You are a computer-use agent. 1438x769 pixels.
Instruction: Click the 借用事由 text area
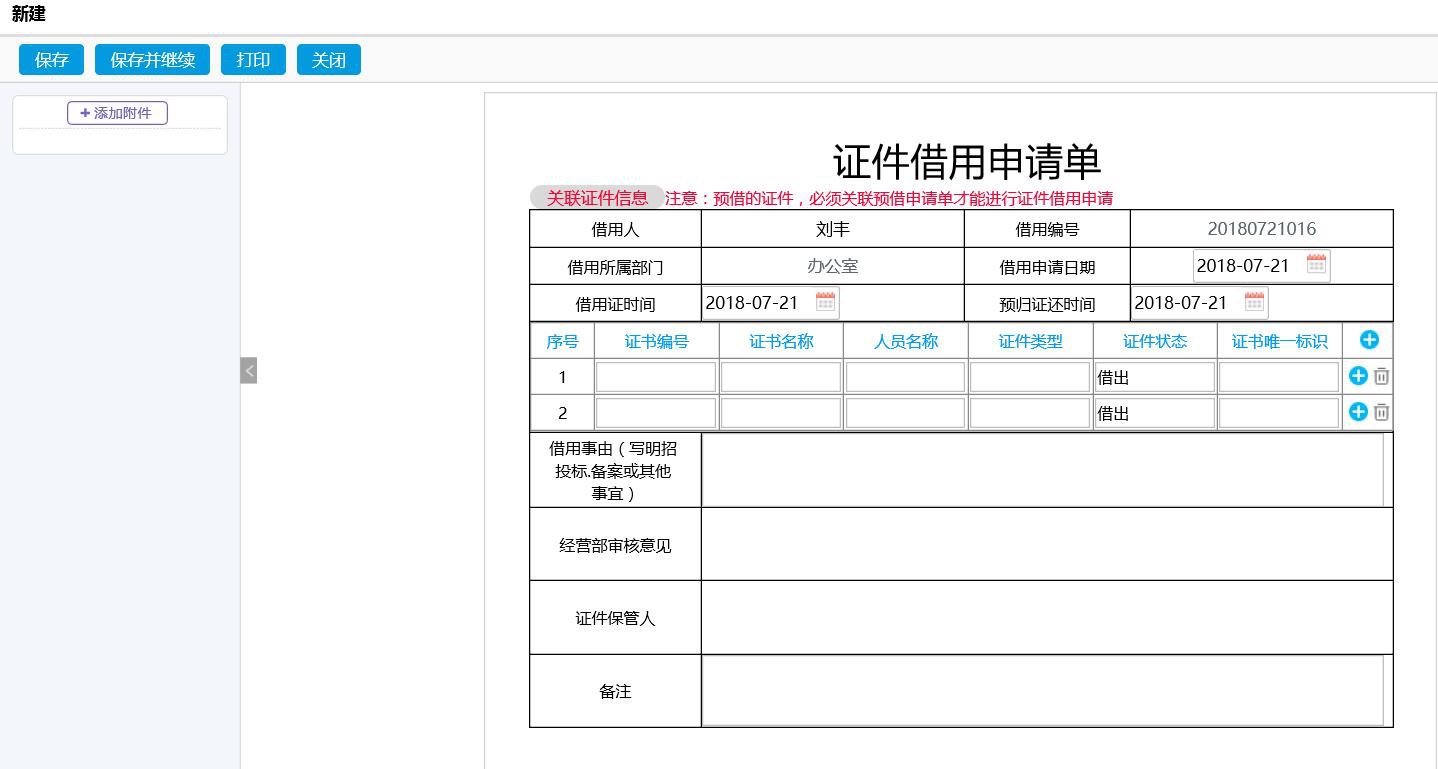coord(1042,470)
